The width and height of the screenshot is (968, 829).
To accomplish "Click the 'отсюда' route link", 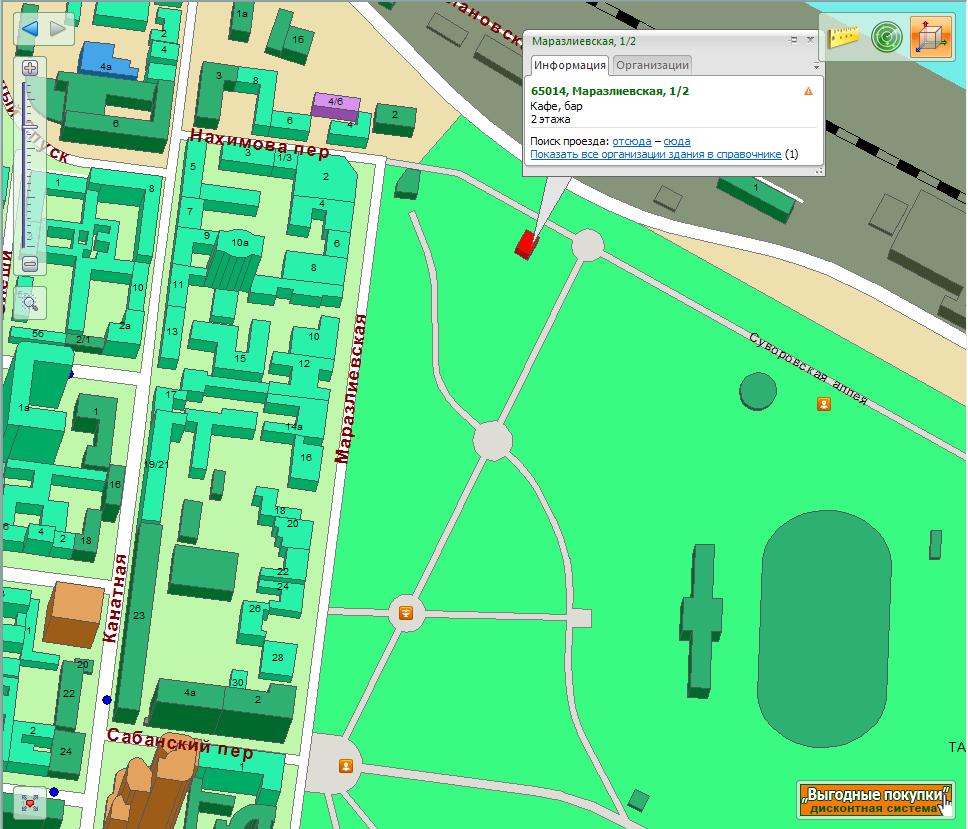I will coord(631,141).
